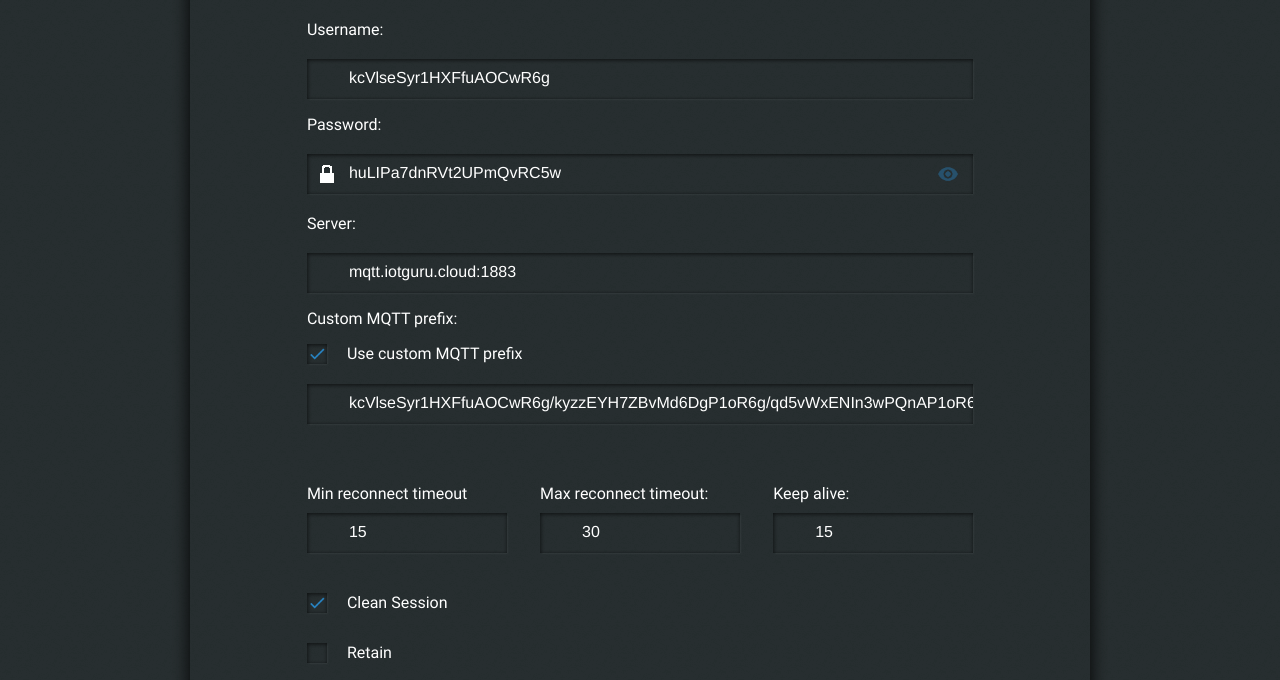Click the Keep alive value field

[873, 532]
